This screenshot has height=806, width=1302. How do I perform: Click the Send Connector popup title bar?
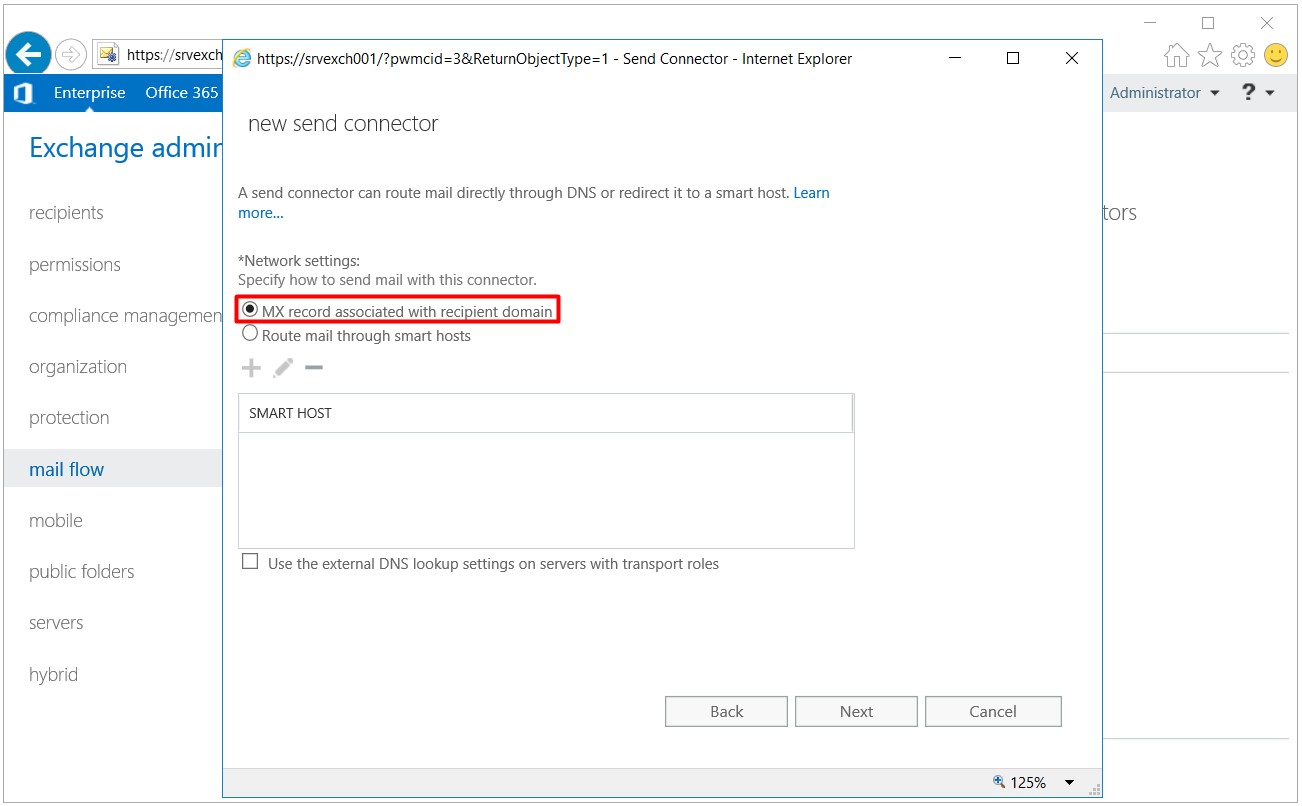coord(555,59)
